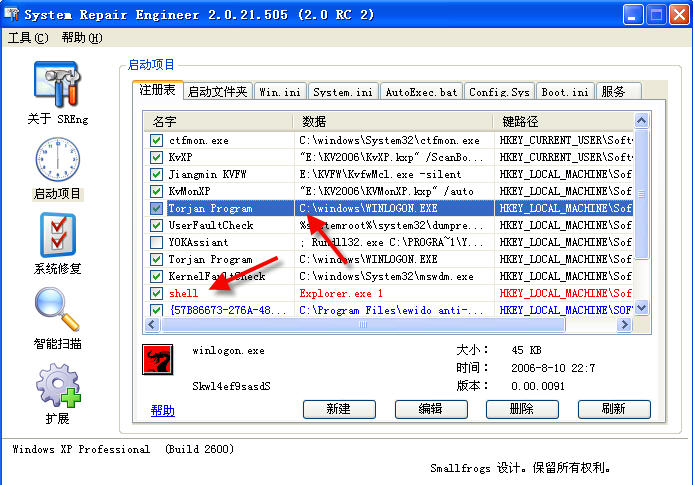Select the KernelFaultCheck row name

click(217, 276)
